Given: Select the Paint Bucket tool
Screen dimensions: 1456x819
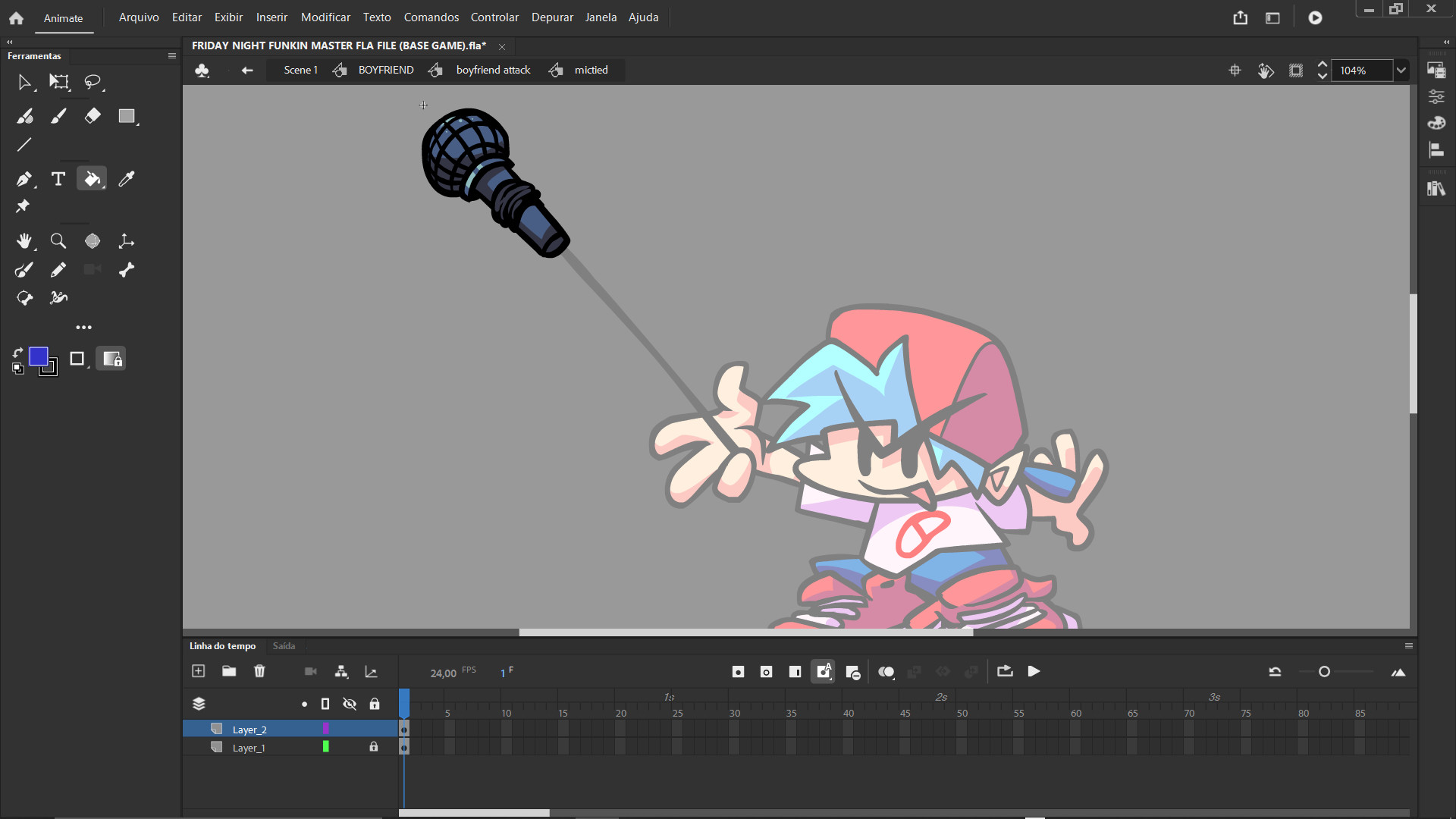Looking at the screenshot, I should 91,178.
